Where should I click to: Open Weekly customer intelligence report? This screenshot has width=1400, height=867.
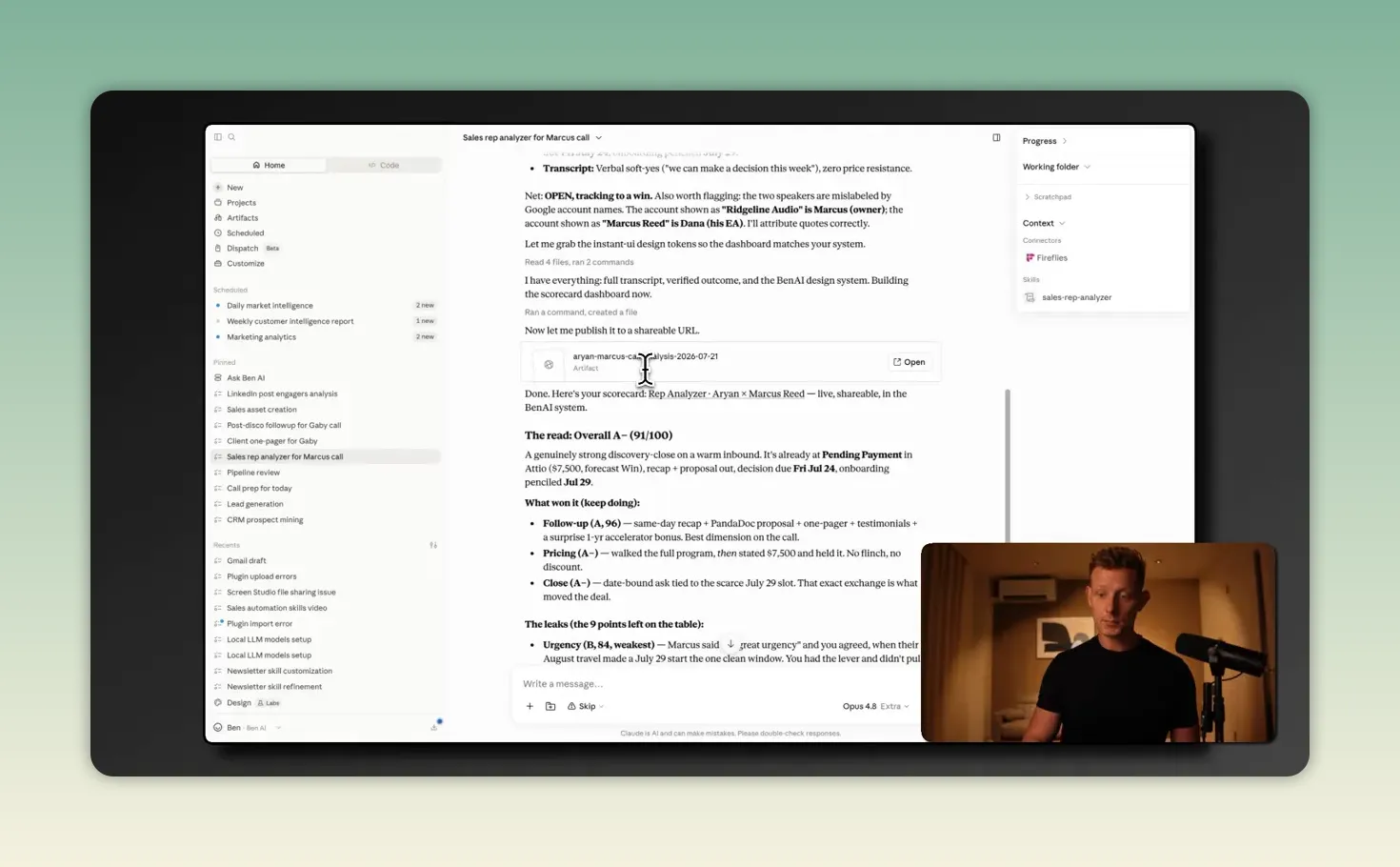tap(326, 321)
